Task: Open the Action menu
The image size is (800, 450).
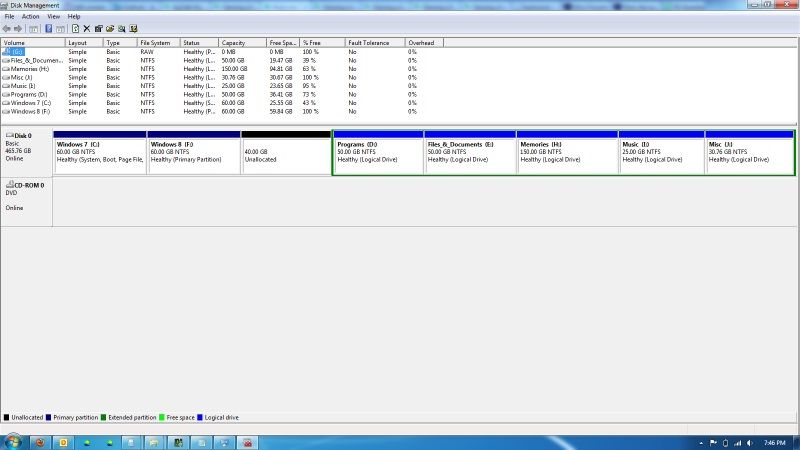Action: (31, 17)
